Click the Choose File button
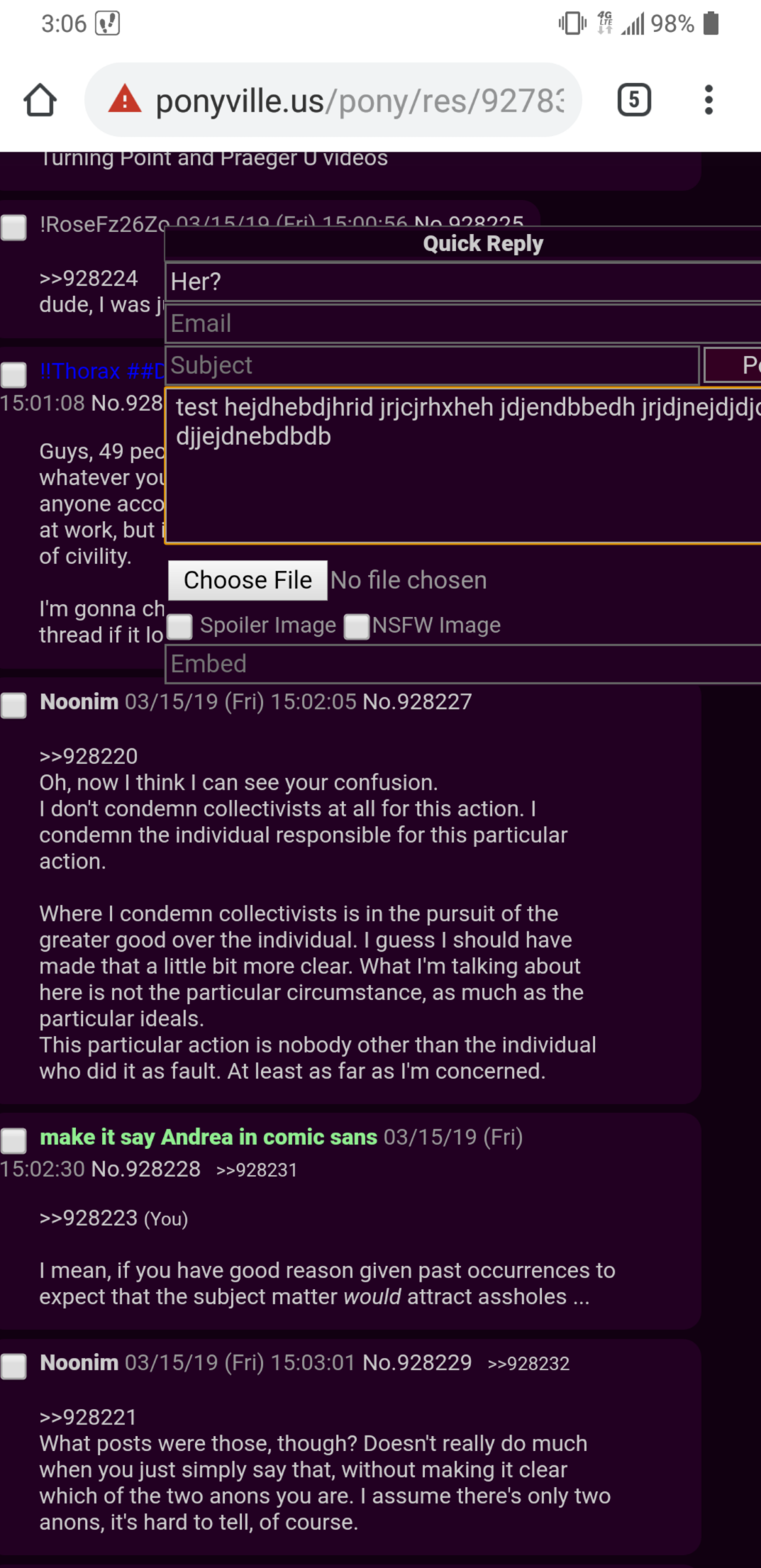761x1568 pixels. [x=248, y=580]
